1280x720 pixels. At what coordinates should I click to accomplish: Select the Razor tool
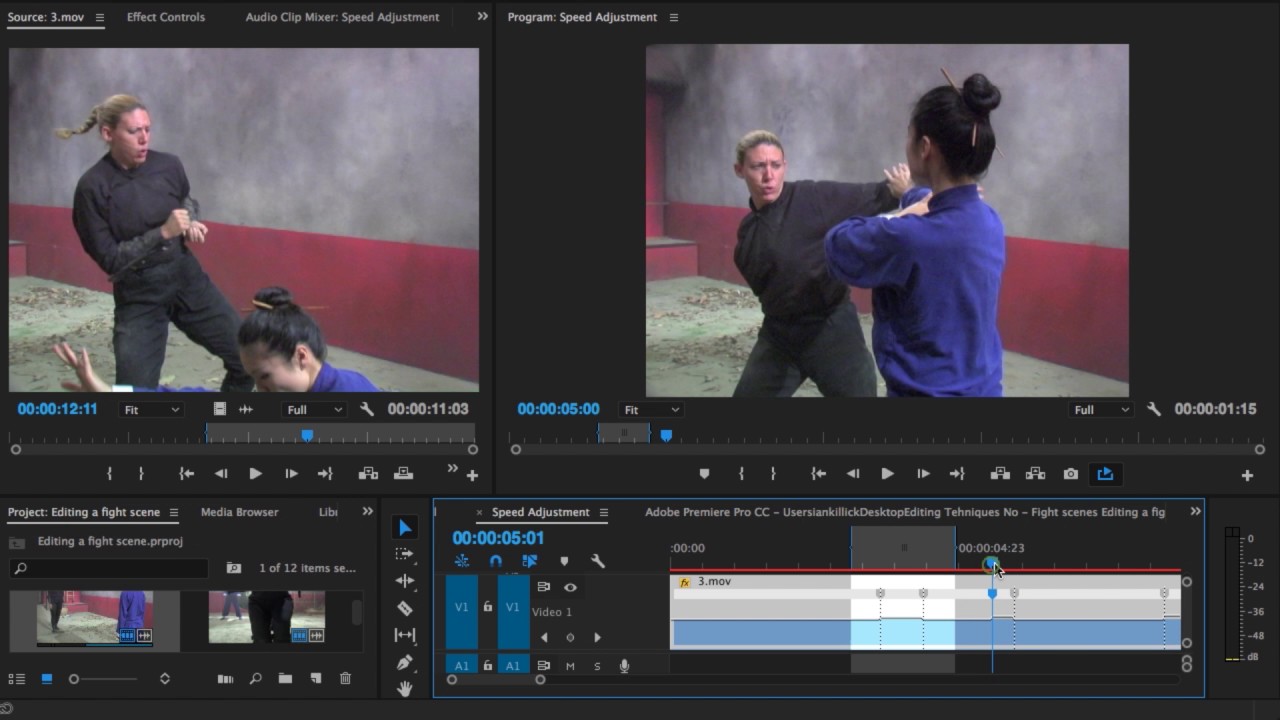(x=404, y=608)
